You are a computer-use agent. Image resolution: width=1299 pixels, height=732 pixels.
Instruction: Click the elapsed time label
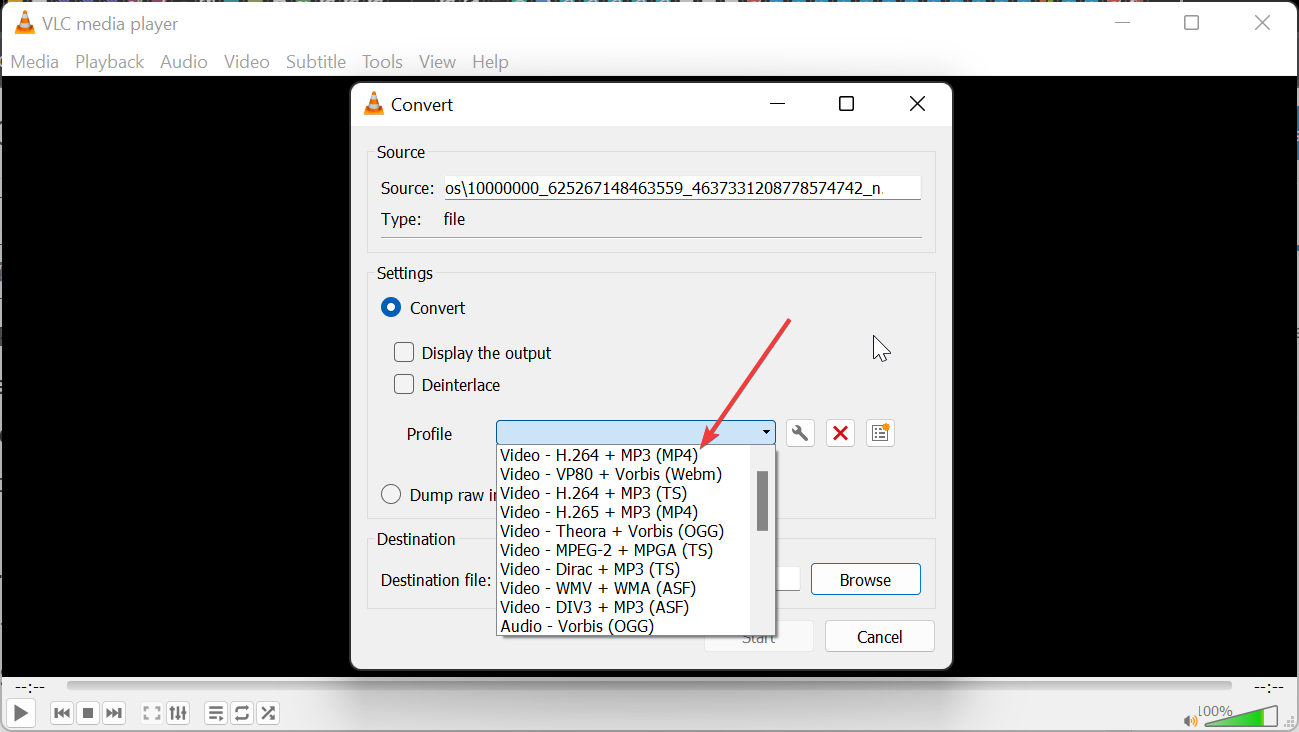[x=30, y=687]
